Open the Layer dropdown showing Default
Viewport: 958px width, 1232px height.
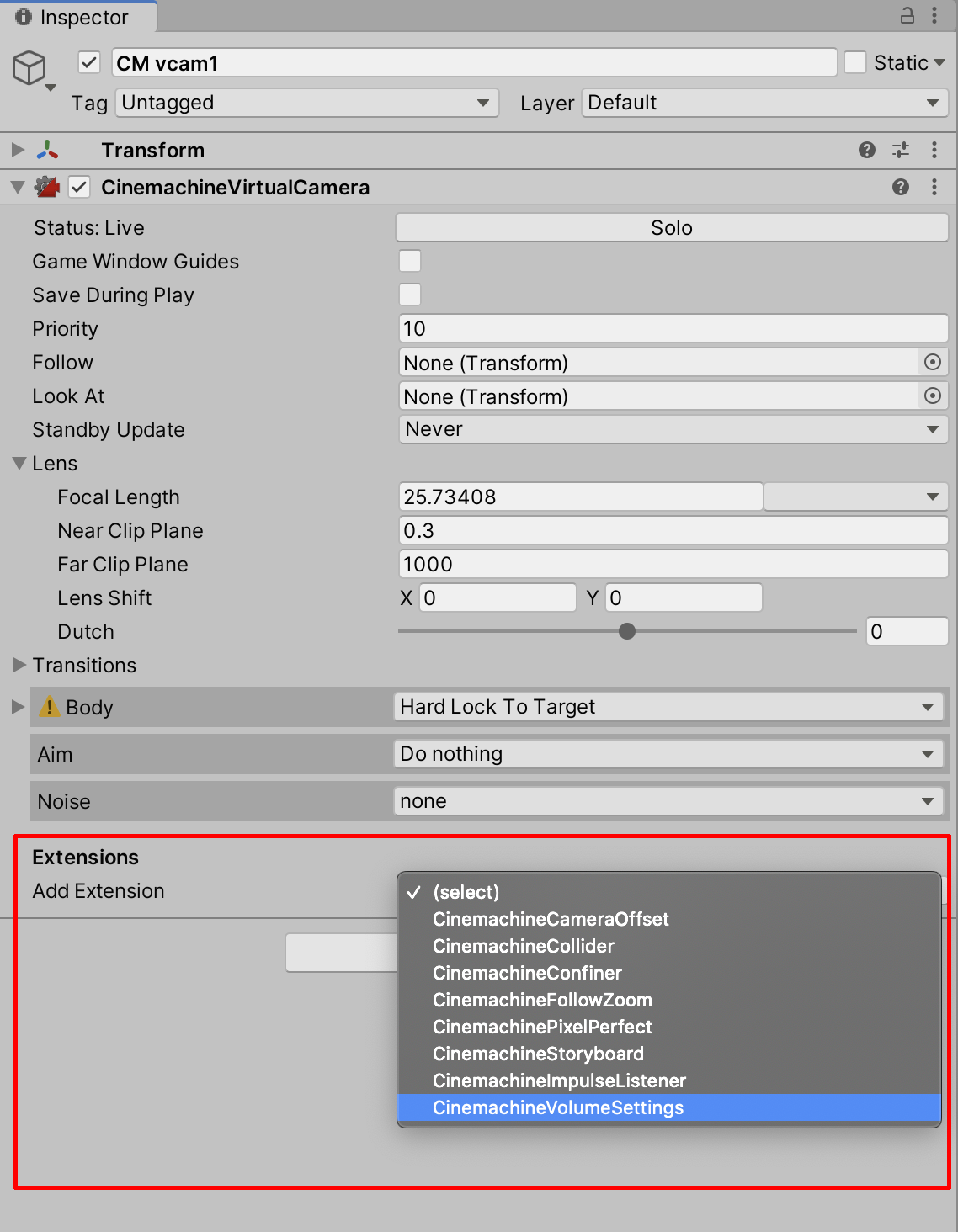tap(764, 103)
